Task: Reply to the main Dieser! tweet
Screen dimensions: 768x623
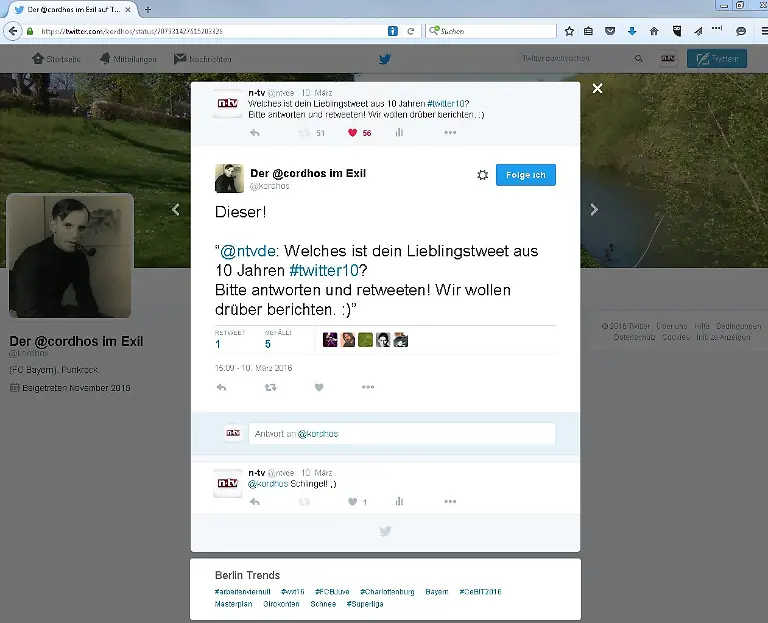Action: pyautogui.click(x=221, y=387)
